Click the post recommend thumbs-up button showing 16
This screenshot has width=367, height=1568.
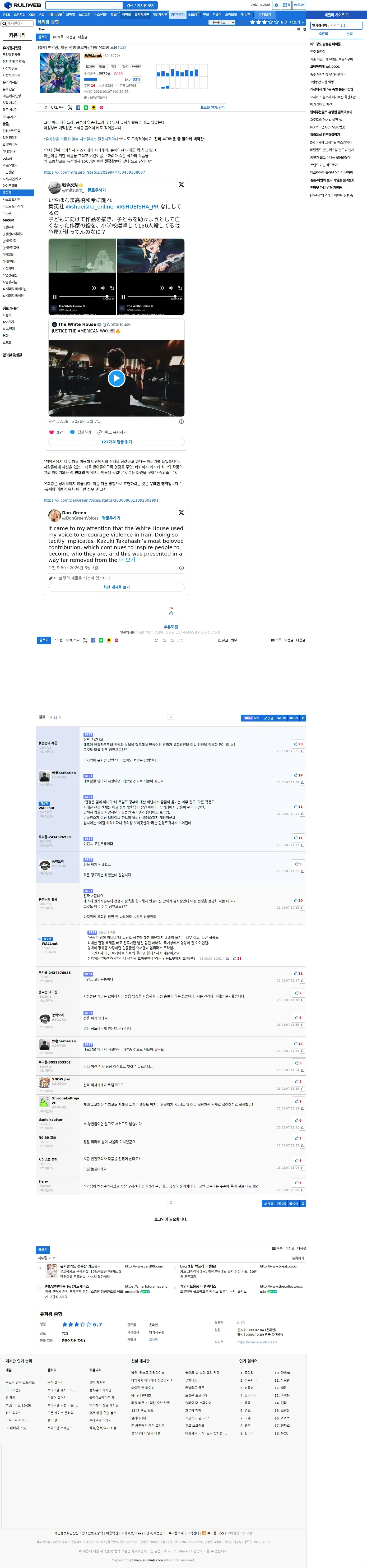(171, 611)
